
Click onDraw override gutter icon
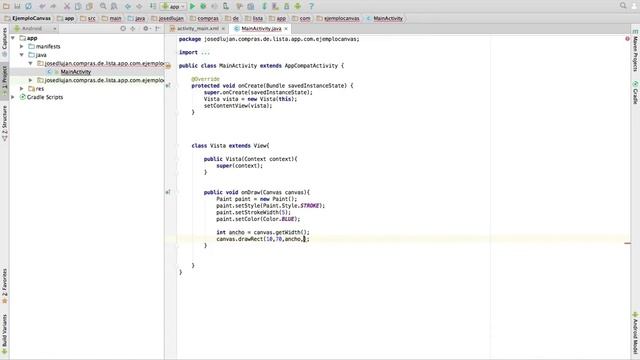click(x=168, y=192)
